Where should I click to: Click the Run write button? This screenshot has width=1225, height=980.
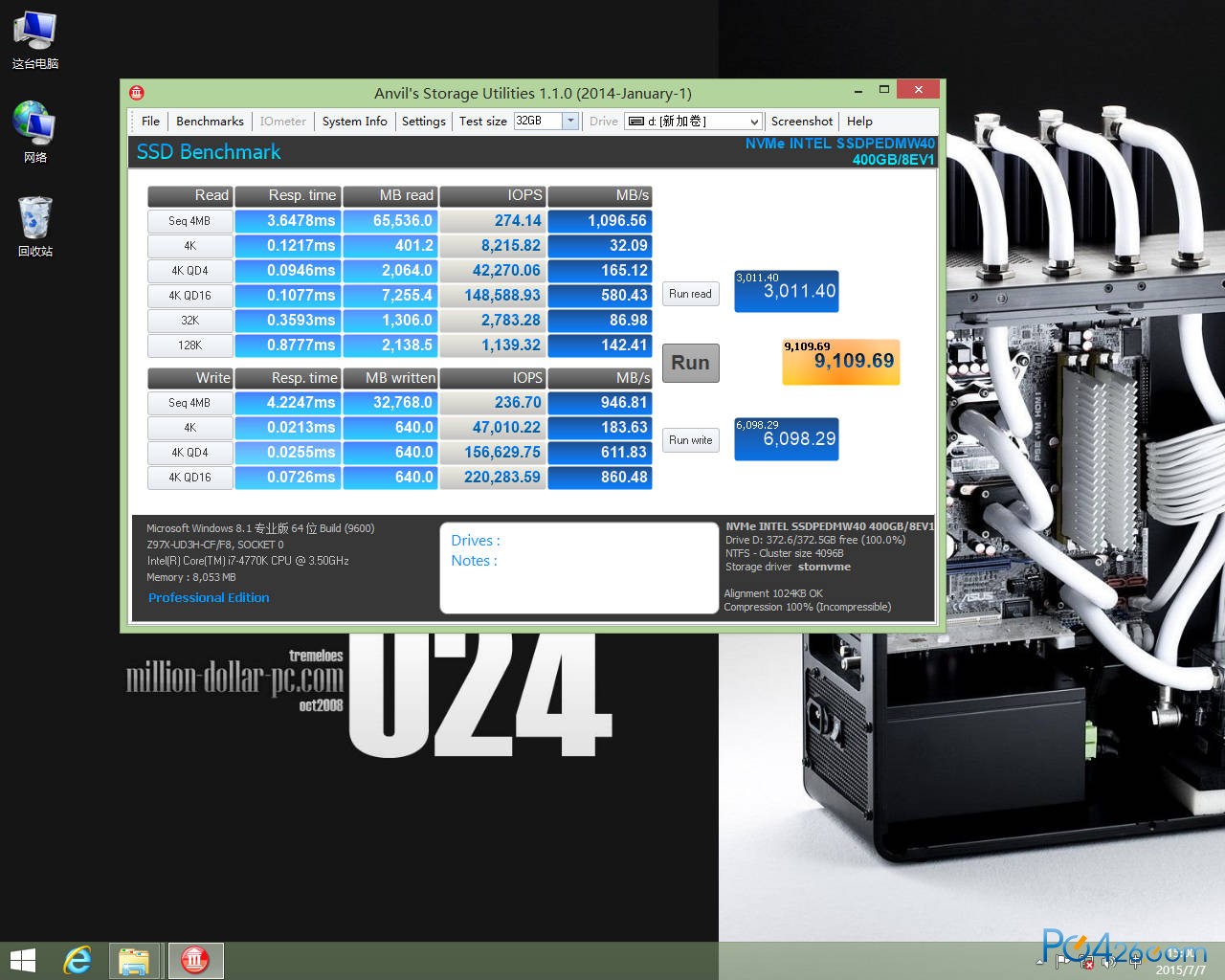pyautogui.click(x=690, y=440)
